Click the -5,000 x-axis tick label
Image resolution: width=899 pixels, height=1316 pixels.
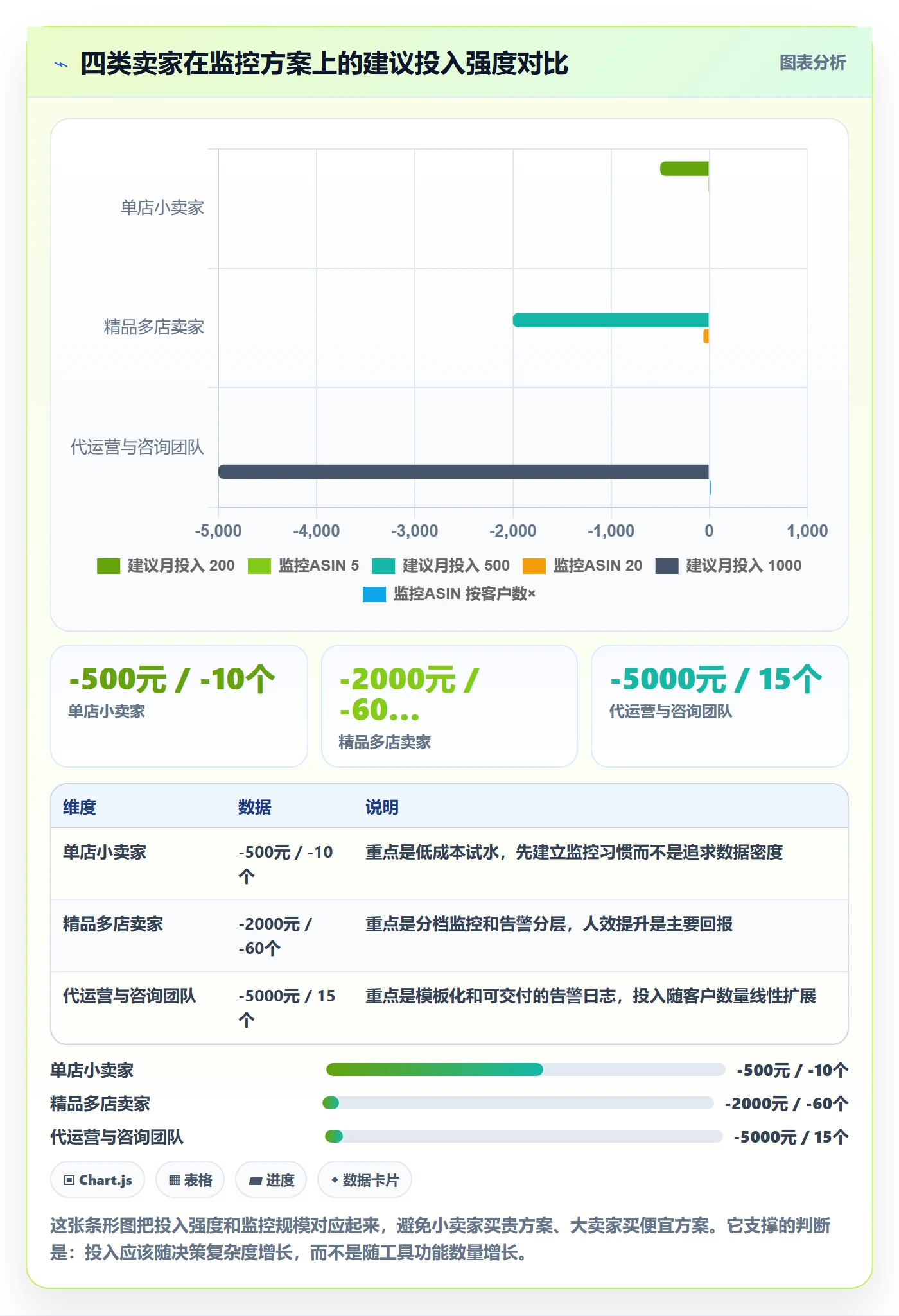pyautogui.click(x=218, y=531)
